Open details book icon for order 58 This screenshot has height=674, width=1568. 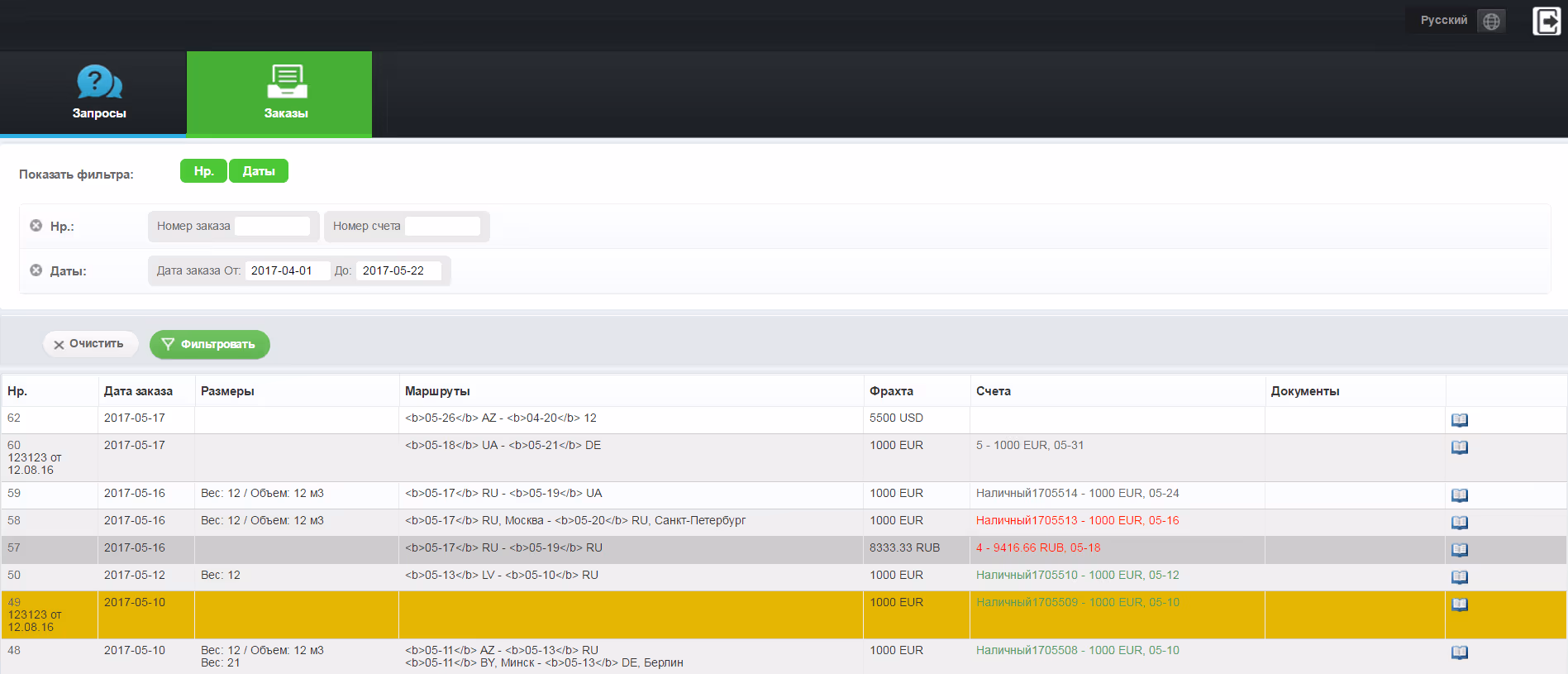(x=1460, y=523)
